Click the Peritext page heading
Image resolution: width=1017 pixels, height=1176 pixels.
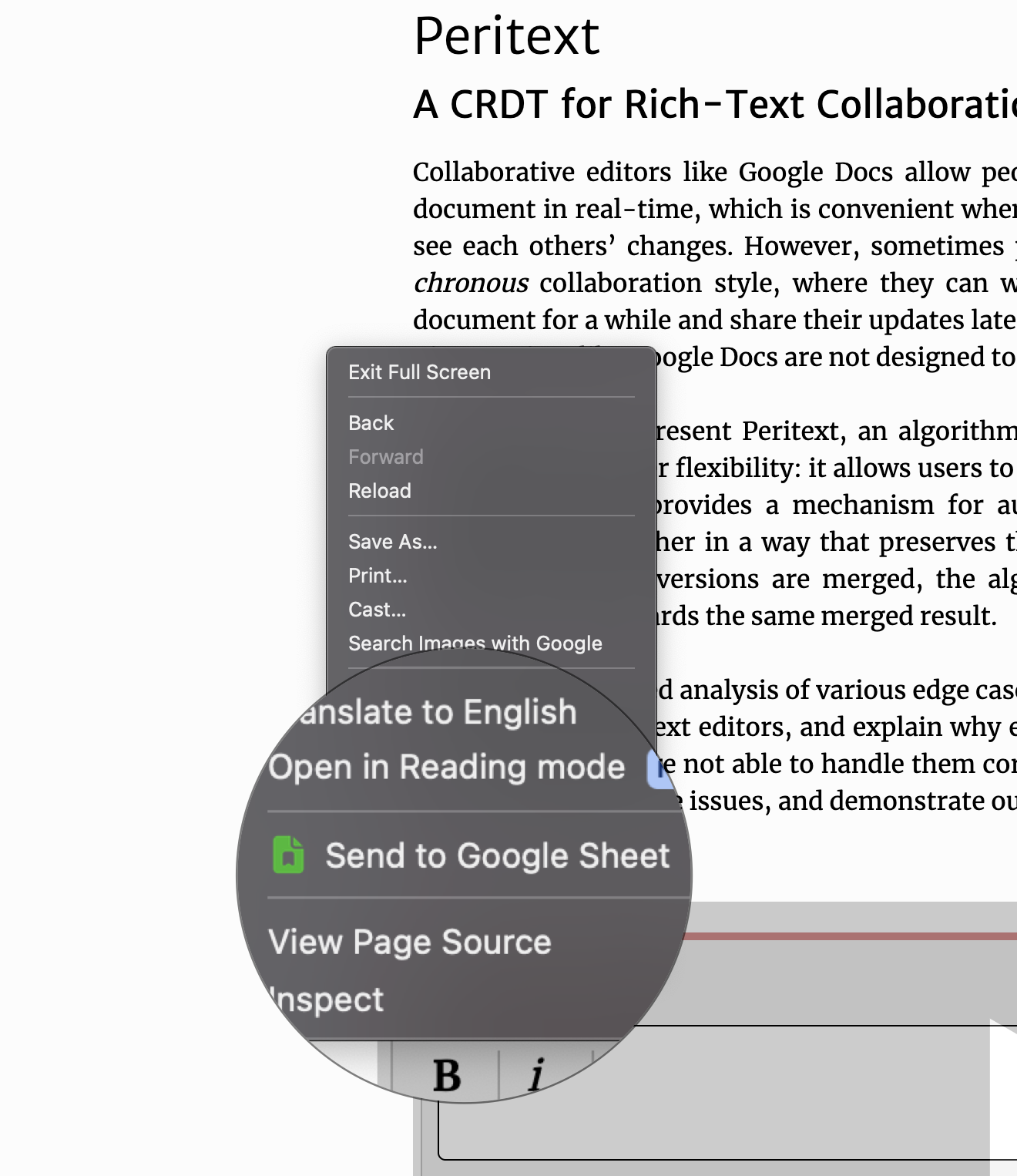(506, 35)
